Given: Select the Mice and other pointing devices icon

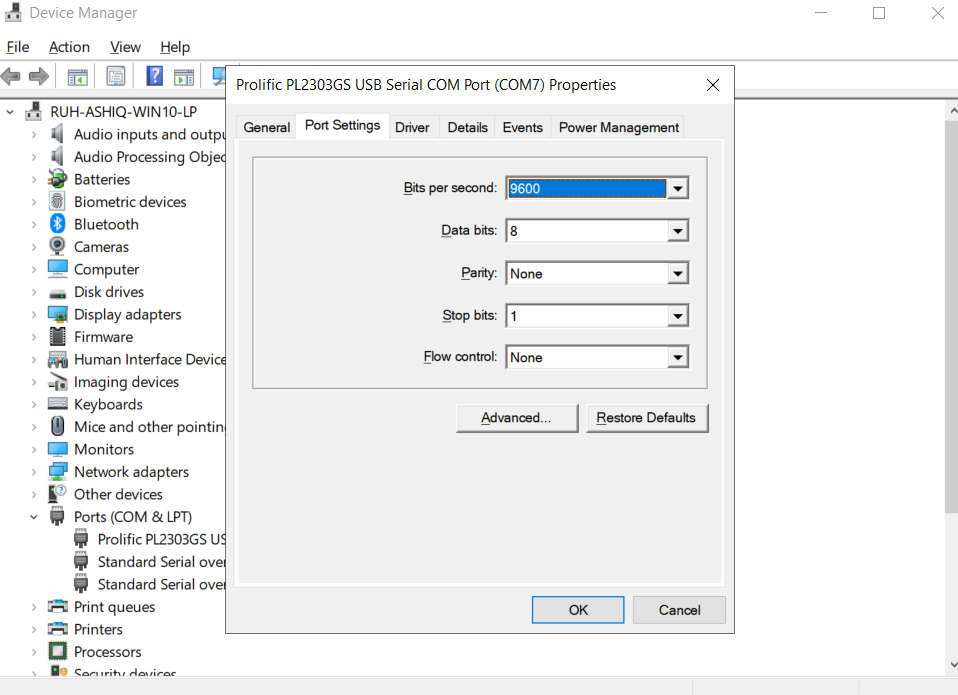Looking at the screenshot, I should (57, 427).
